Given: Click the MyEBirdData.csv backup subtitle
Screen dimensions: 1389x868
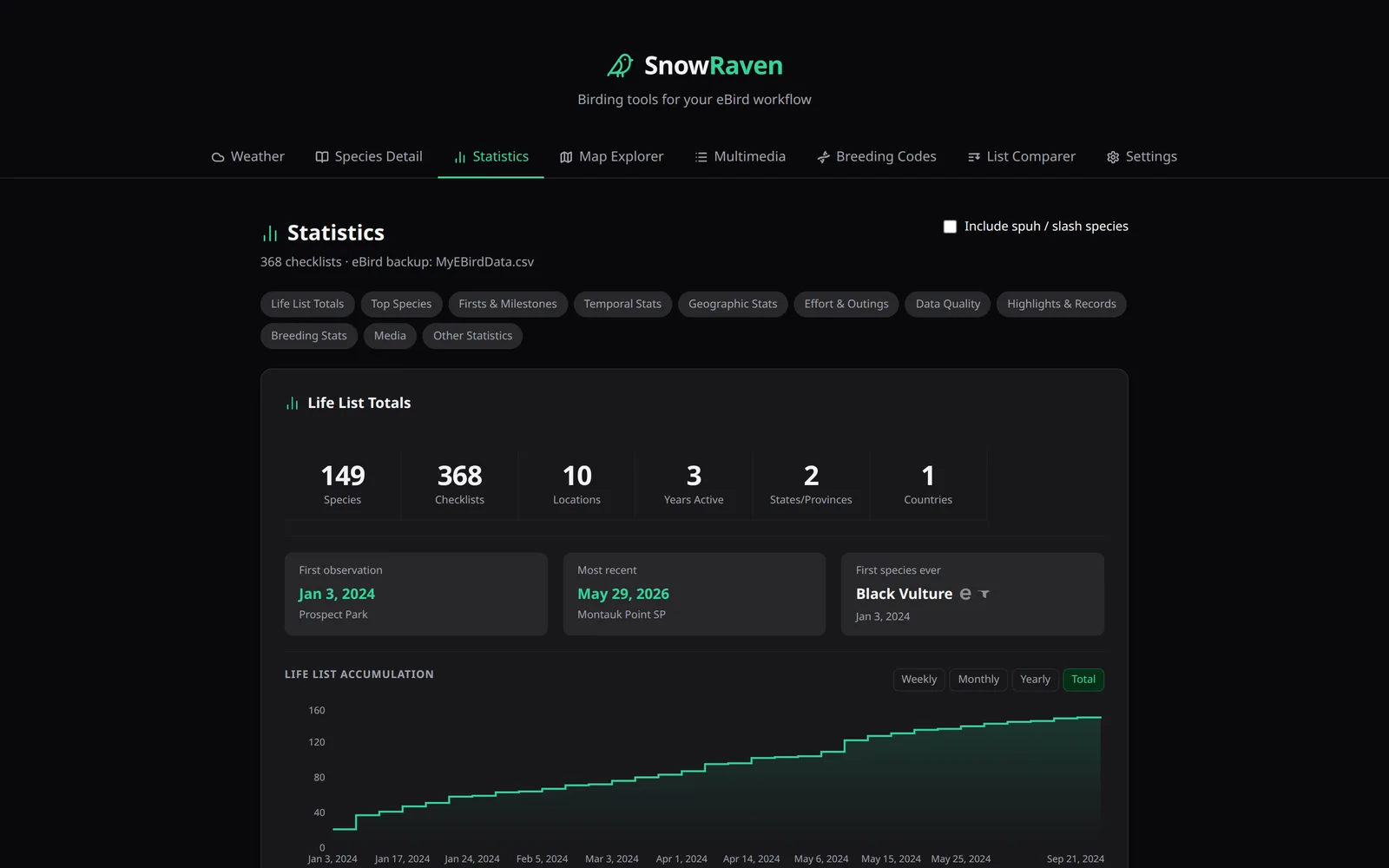Looking at the screenshot, I should point(397,262).
